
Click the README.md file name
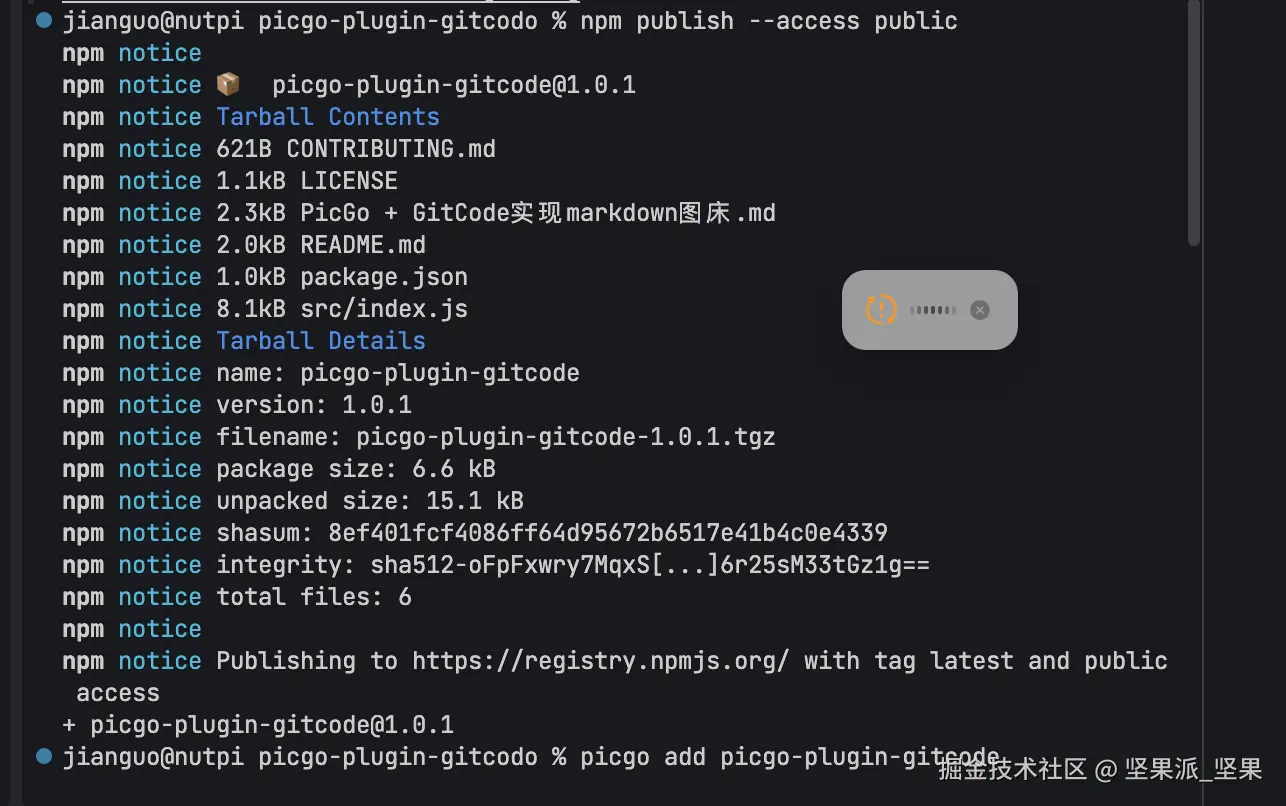[363, 245]
